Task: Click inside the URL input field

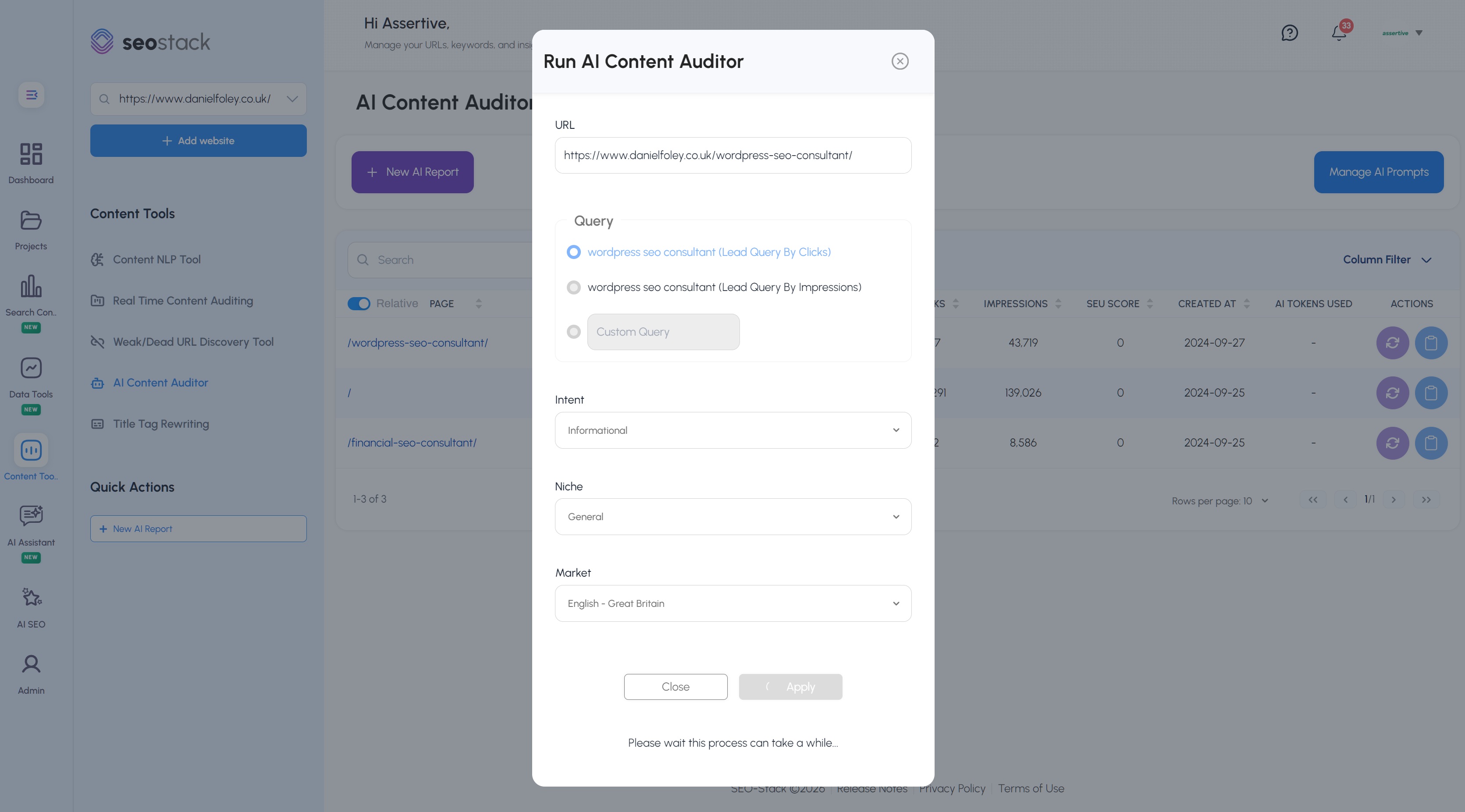Action: point(732,155)
